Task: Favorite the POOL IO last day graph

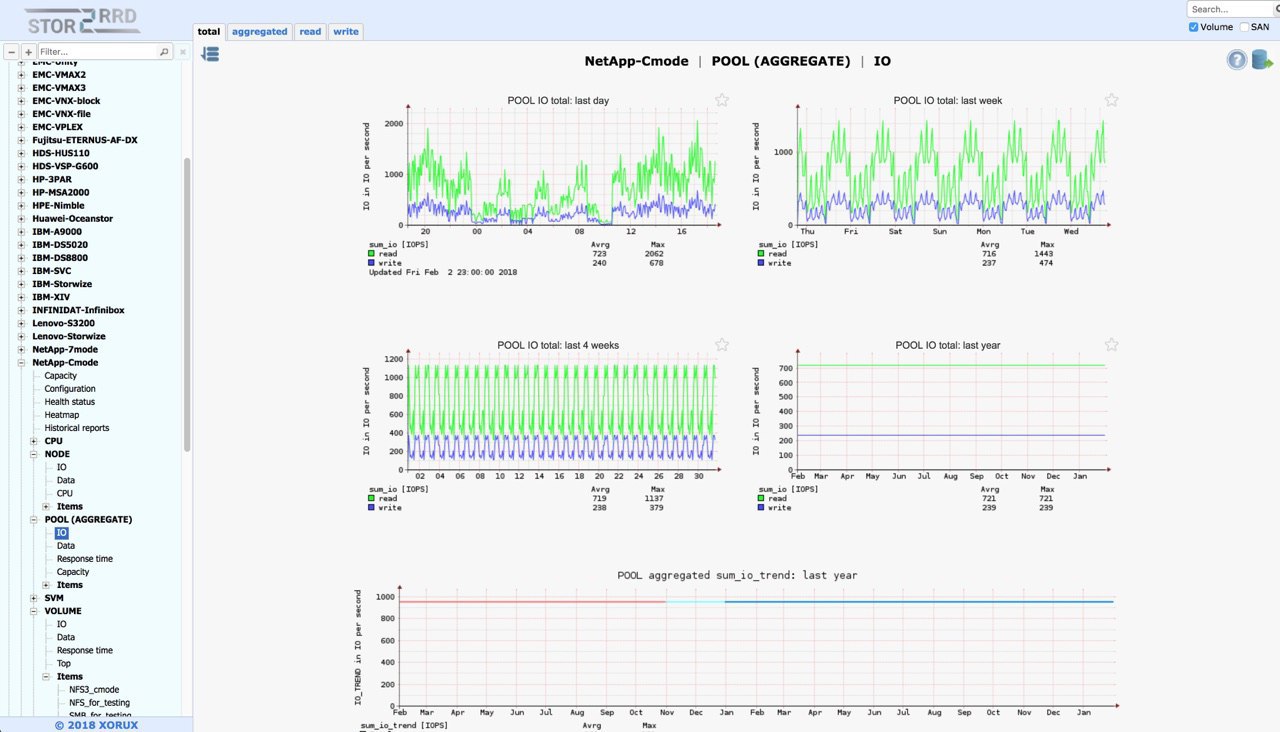Action: [x=721, y=100]
